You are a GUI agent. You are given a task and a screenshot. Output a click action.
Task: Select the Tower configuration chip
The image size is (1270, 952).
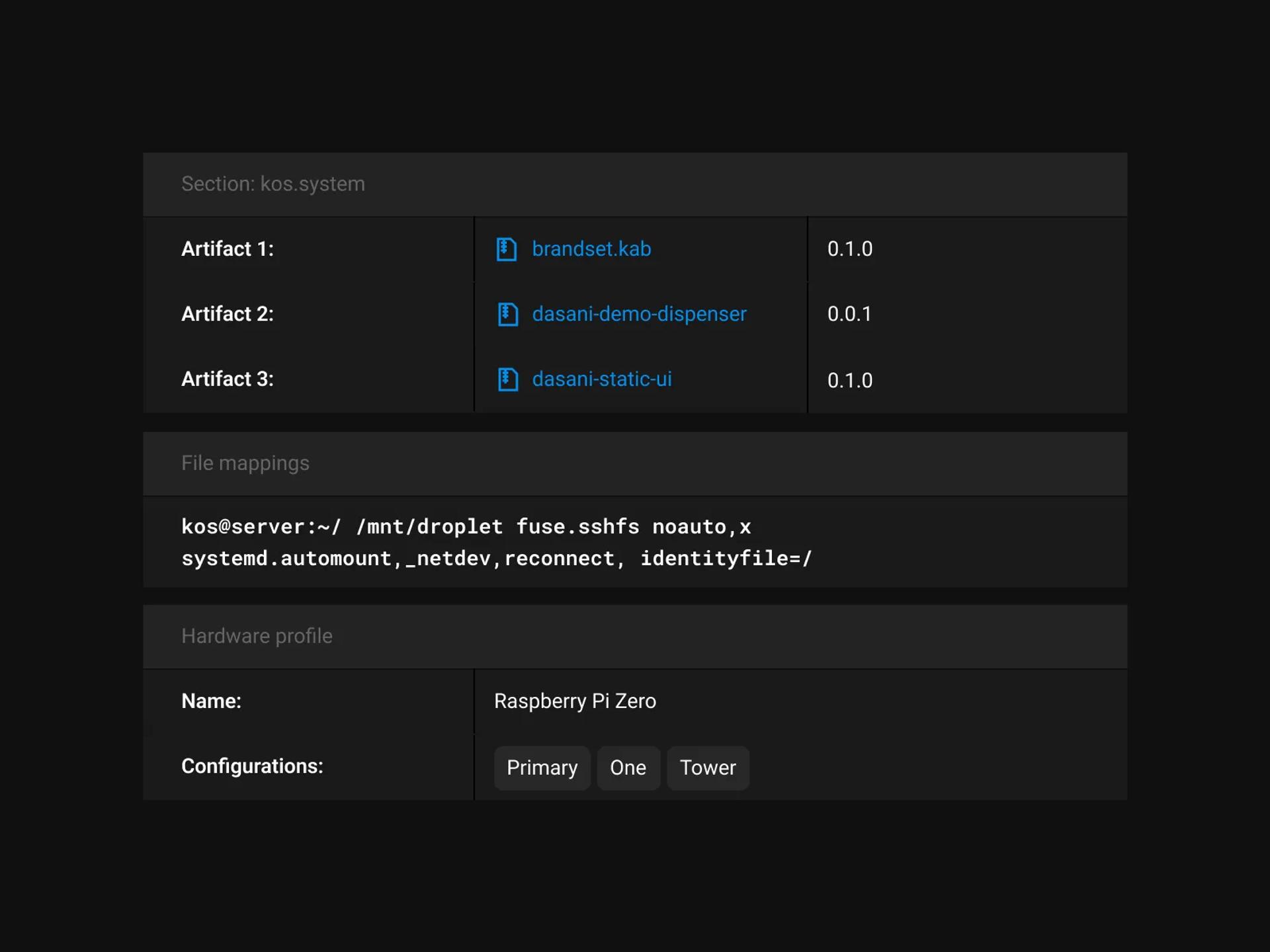point(708,768)
